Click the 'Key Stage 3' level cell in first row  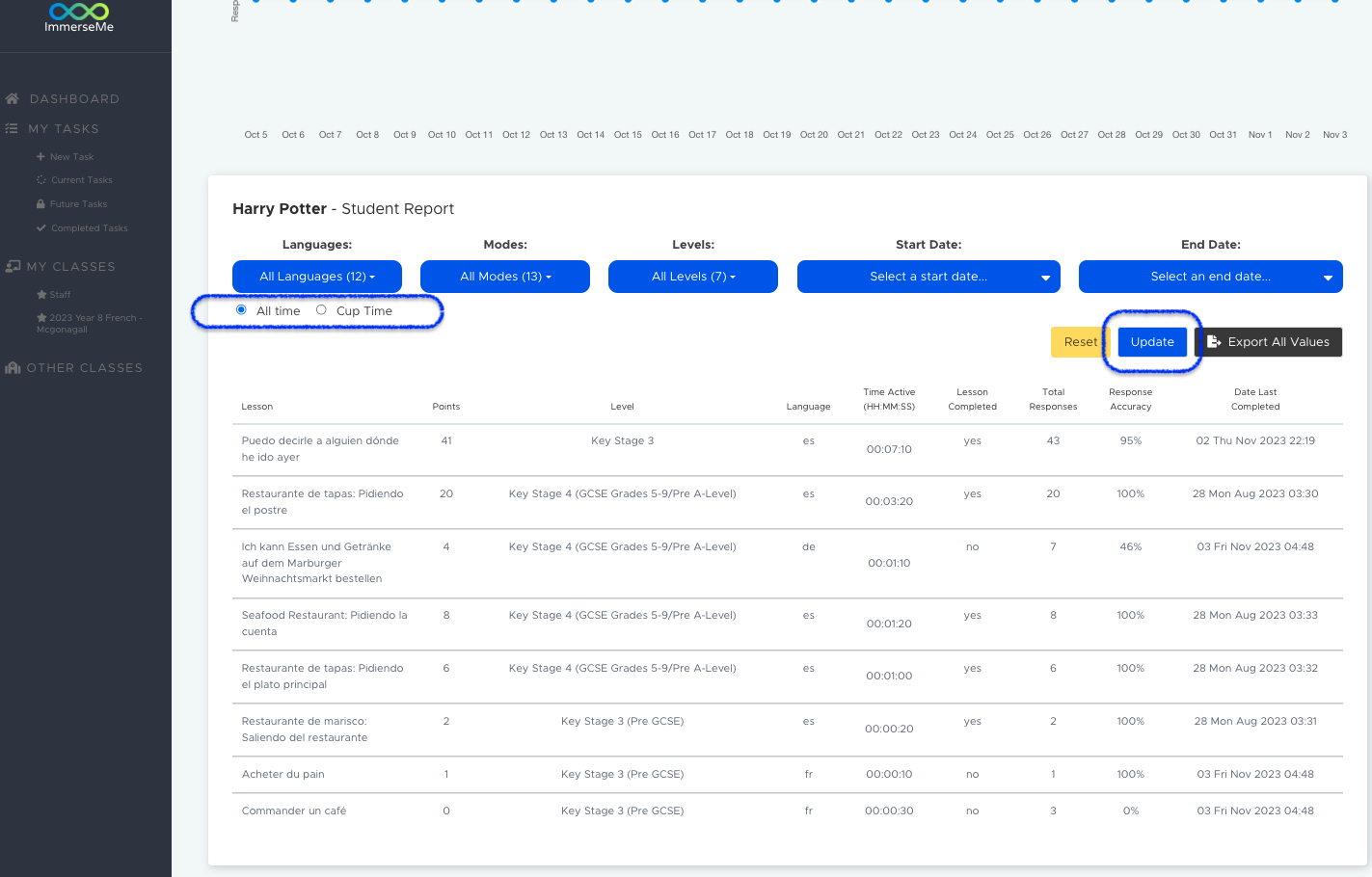[623, 440]
